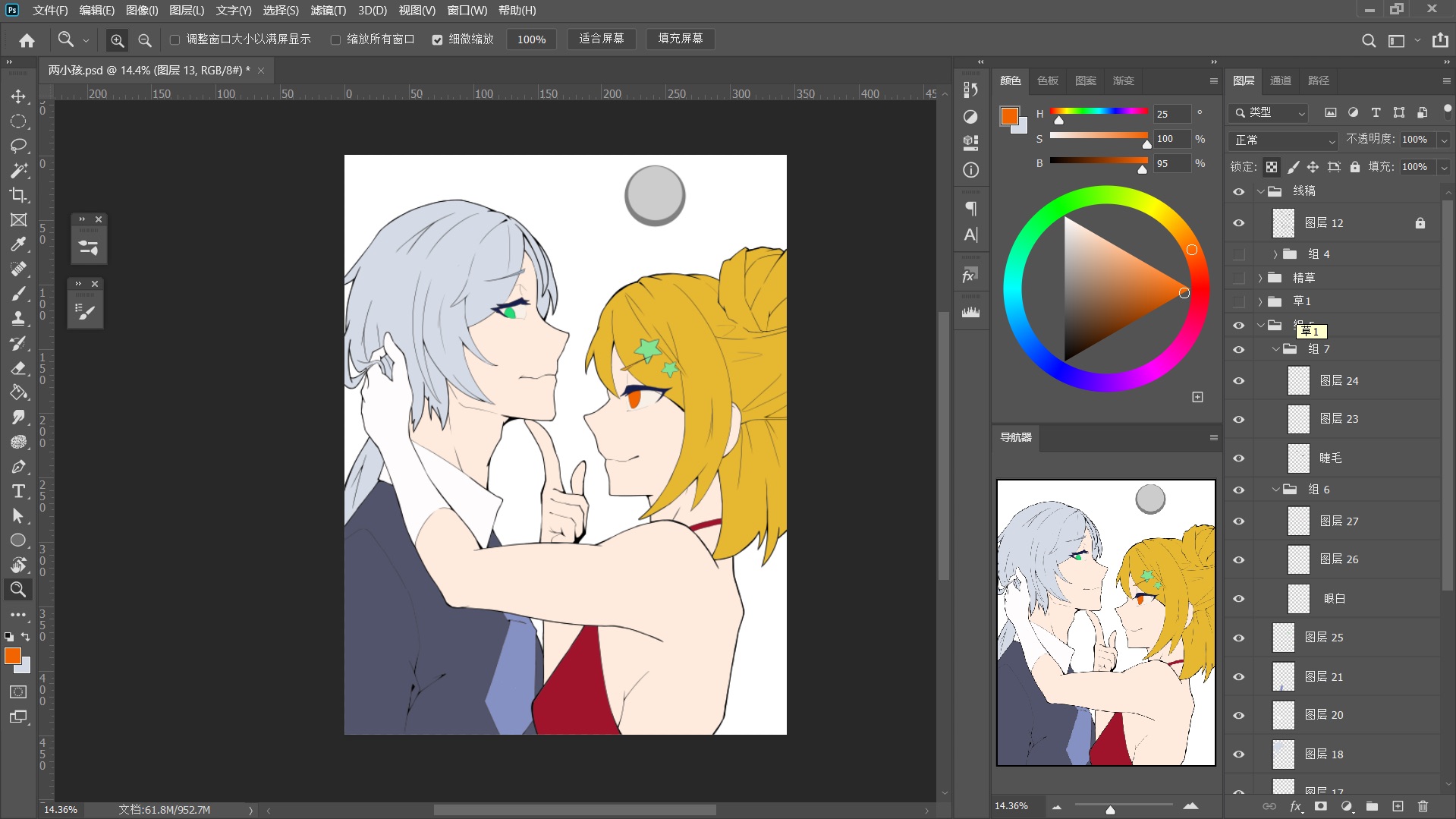The height and width of the screenshot is (819, 1456).
Task: Enable the 缩放所有窗口 checkbox
Action: [335, 39]
